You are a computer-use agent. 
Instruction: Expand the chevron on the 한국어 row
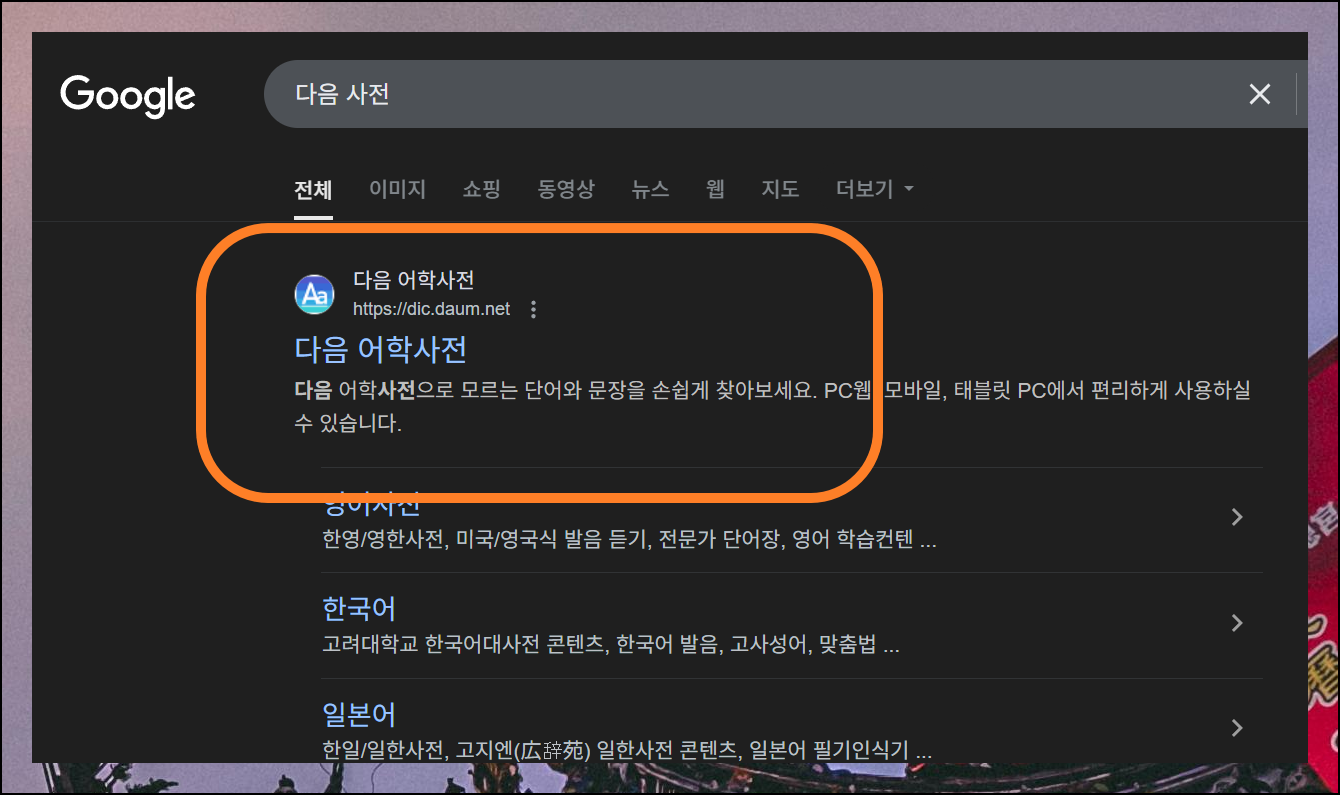tap(1237, 623)
